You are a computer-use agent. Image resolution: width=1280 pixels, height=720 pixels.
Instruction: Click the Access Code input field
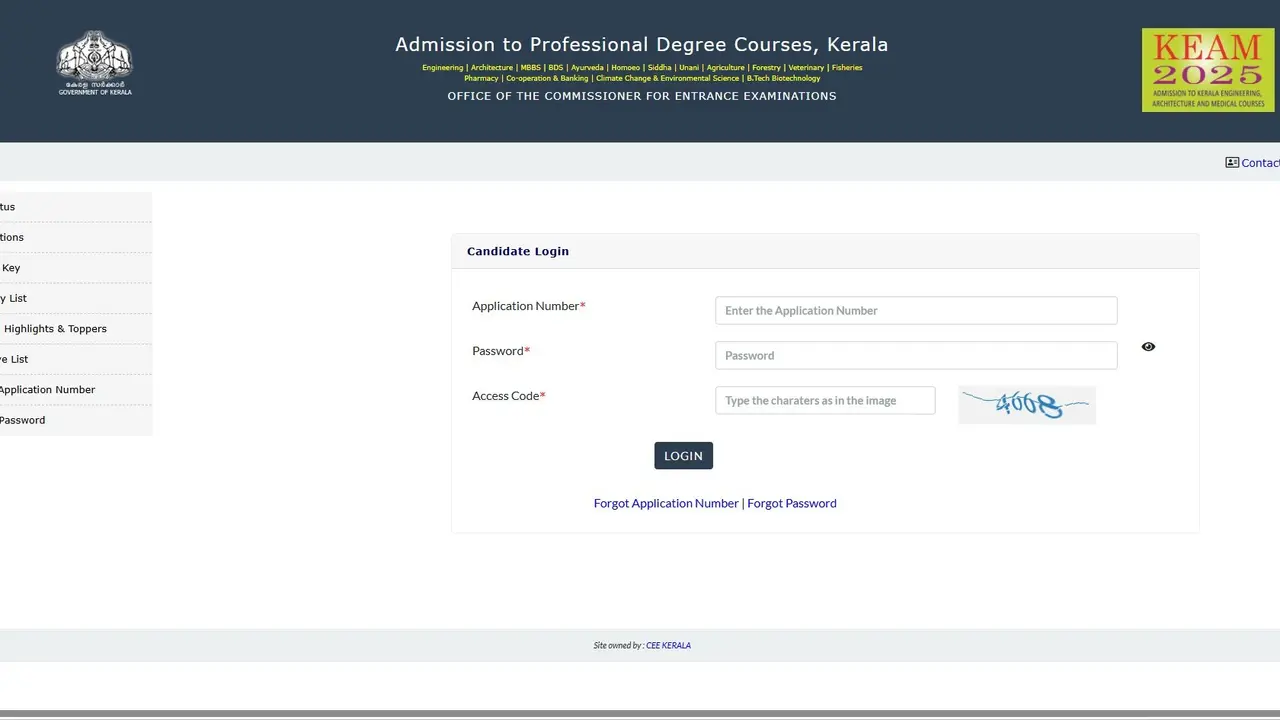click(824, 400)
